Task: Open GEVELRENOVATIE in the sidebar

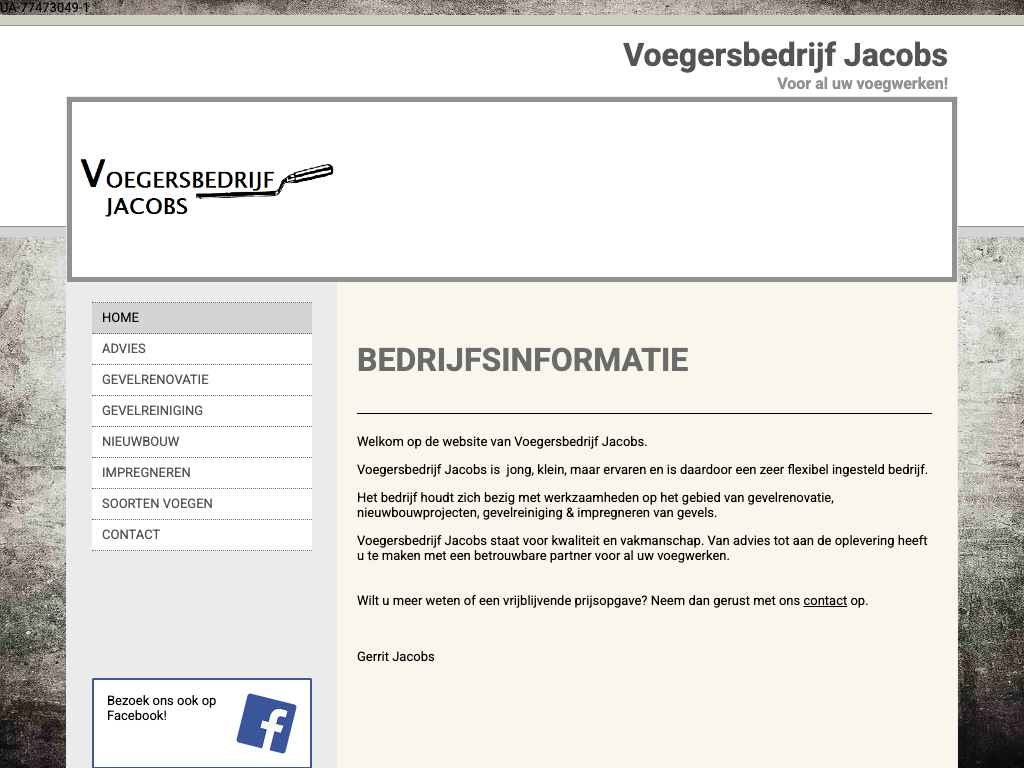Action: pos(202,380)
